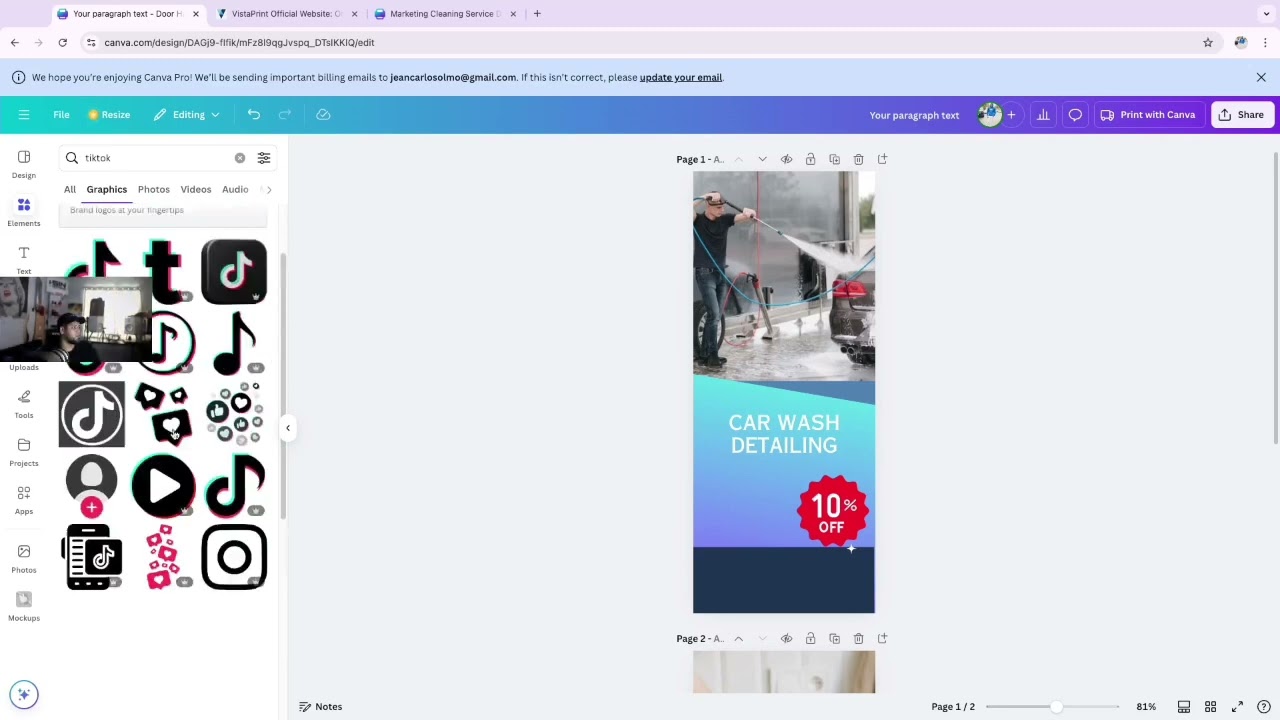This screenshot has width=1280, height=720.
Task: Click the Print with Canva button
Action: pyautogui.click(x=1148, y=114)
